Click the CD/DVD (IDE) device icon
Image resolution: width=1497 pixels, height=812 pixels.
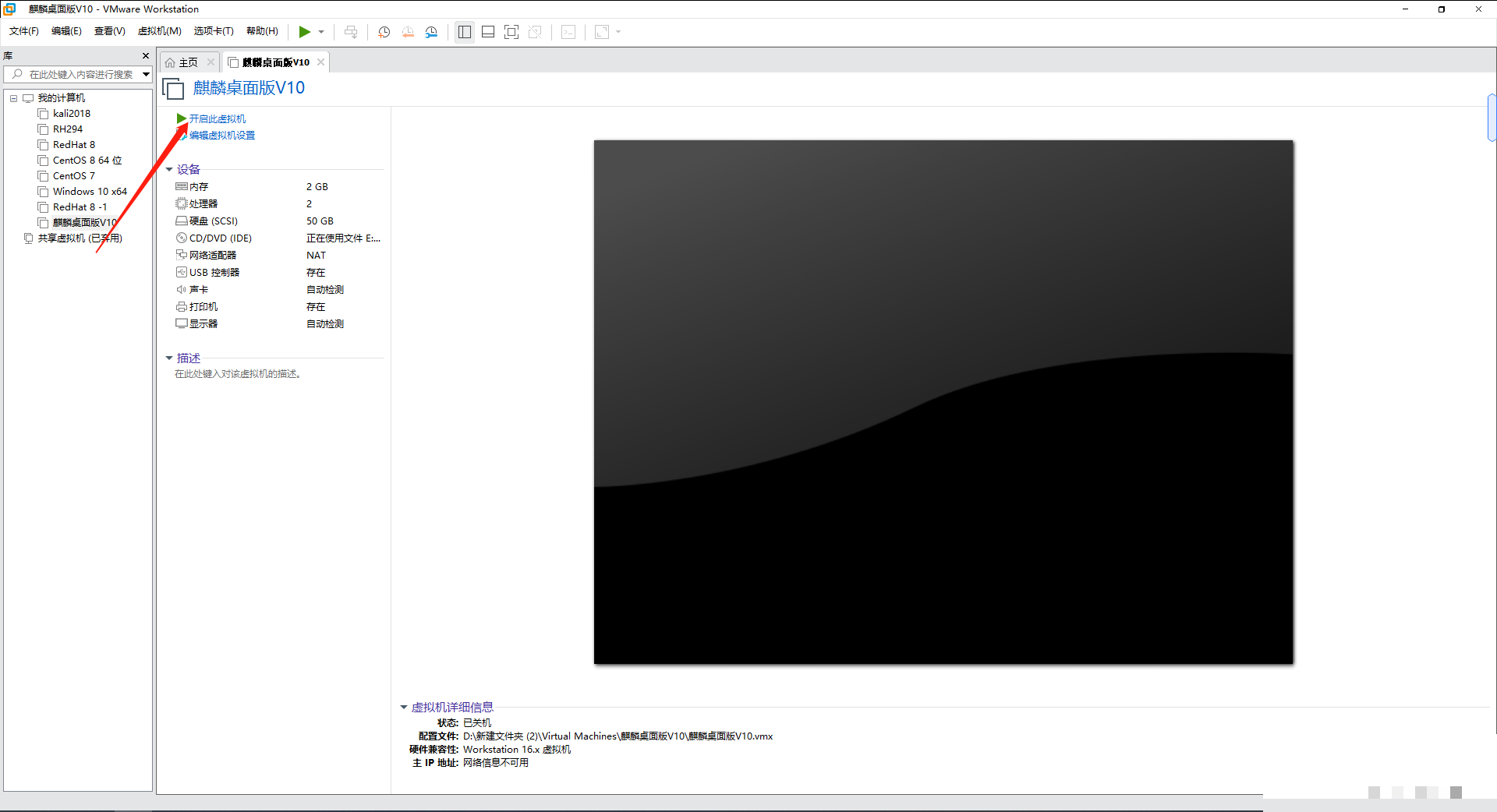[182, 238]
